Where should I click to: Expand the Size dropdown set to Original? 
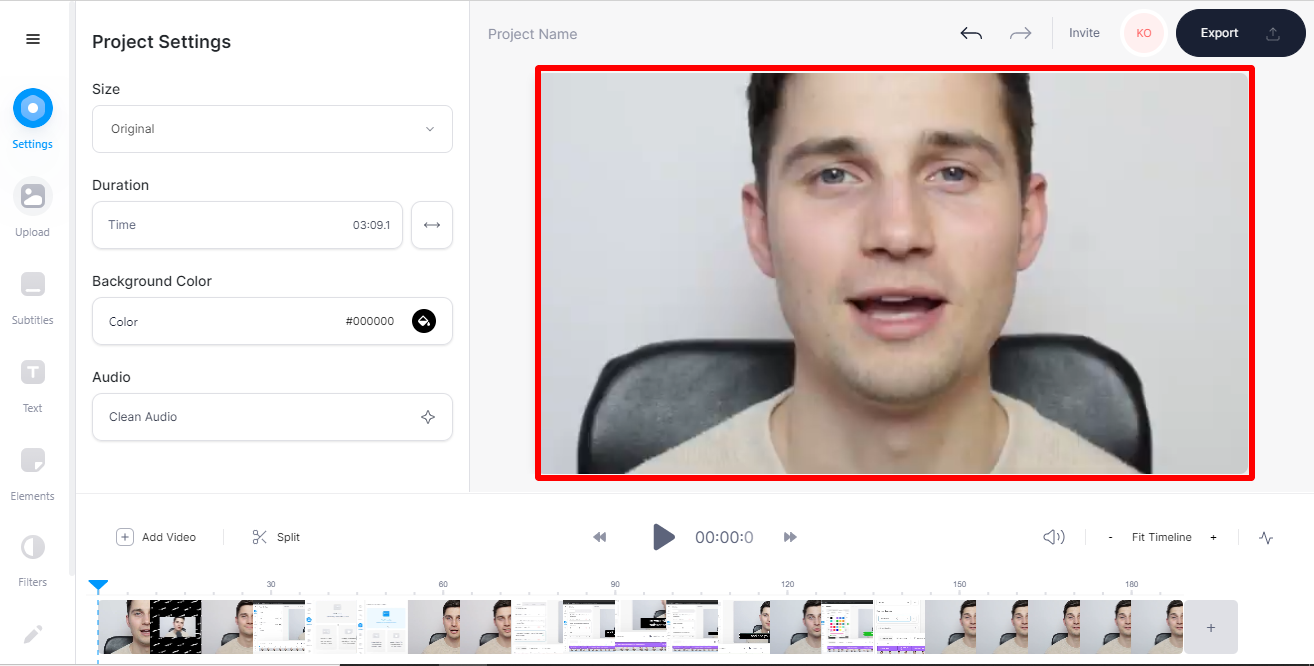pos(272,129)
